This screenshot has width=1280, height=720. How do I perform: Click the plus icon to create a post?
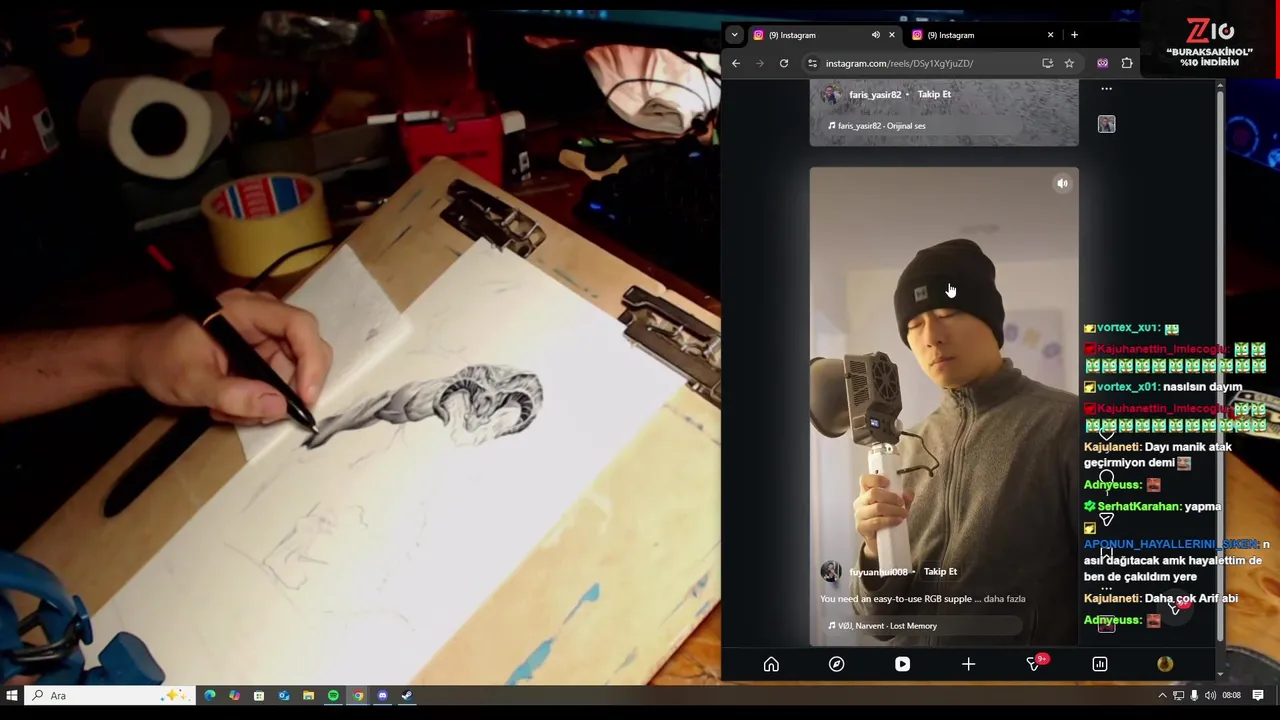[968, 664]
